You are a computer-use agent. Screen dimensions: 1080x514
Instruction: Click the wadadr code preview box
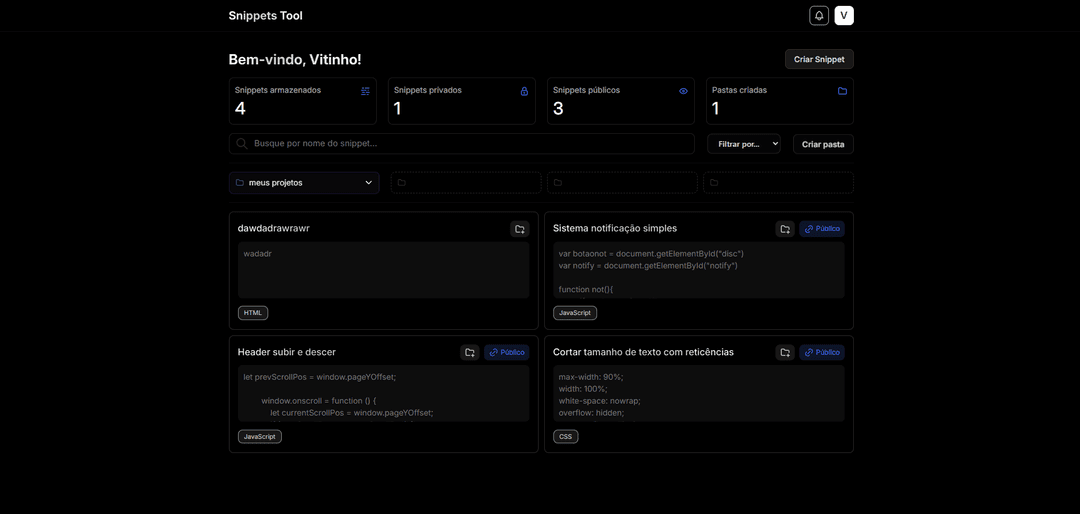click(384, 269)
